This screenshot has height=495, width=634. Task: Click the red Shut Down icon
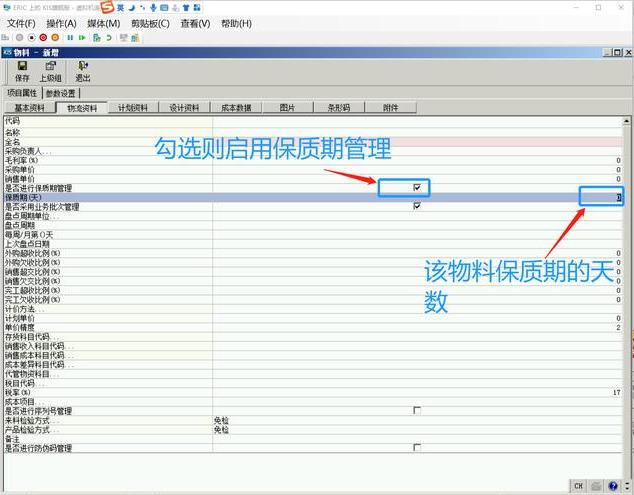tap(43, 38)
